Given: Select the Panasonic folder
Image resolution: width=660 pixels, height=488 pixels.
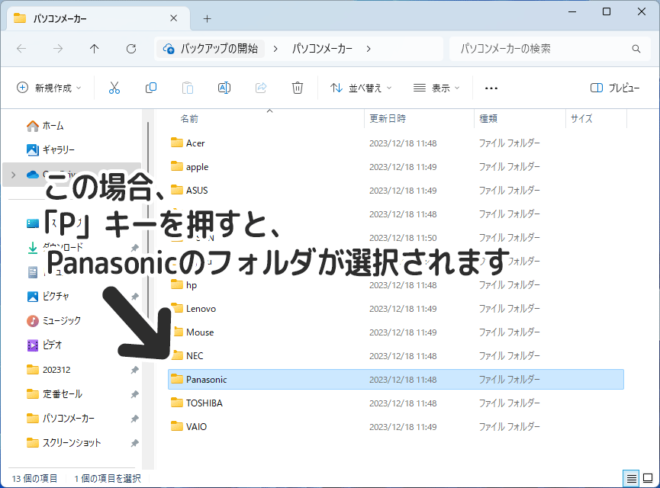Looking at the screenshot, I should (x=396, y=379).
